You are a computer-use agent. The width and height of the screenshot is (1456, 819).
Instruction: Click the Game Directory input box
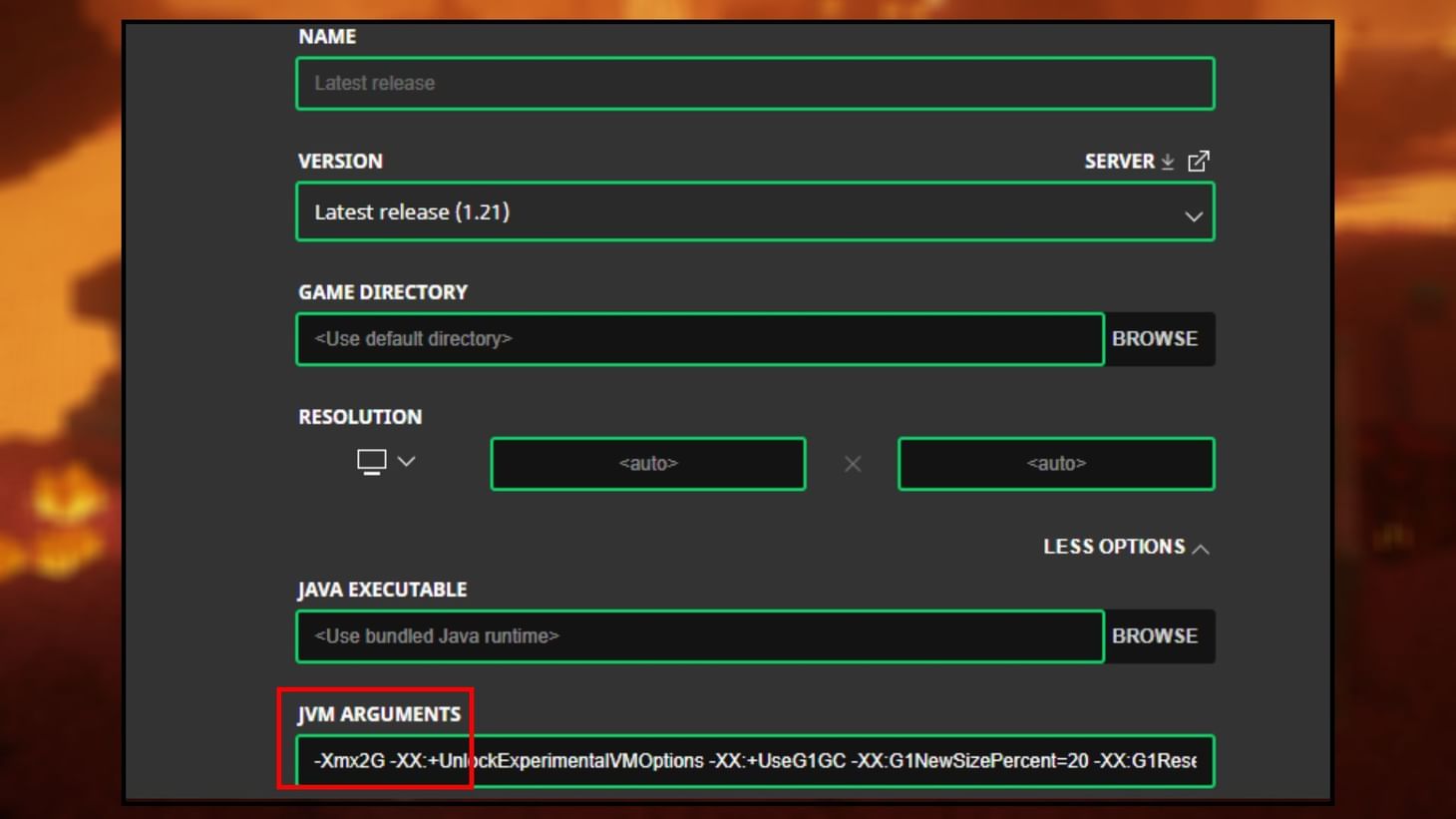click(x=698, y=339)
